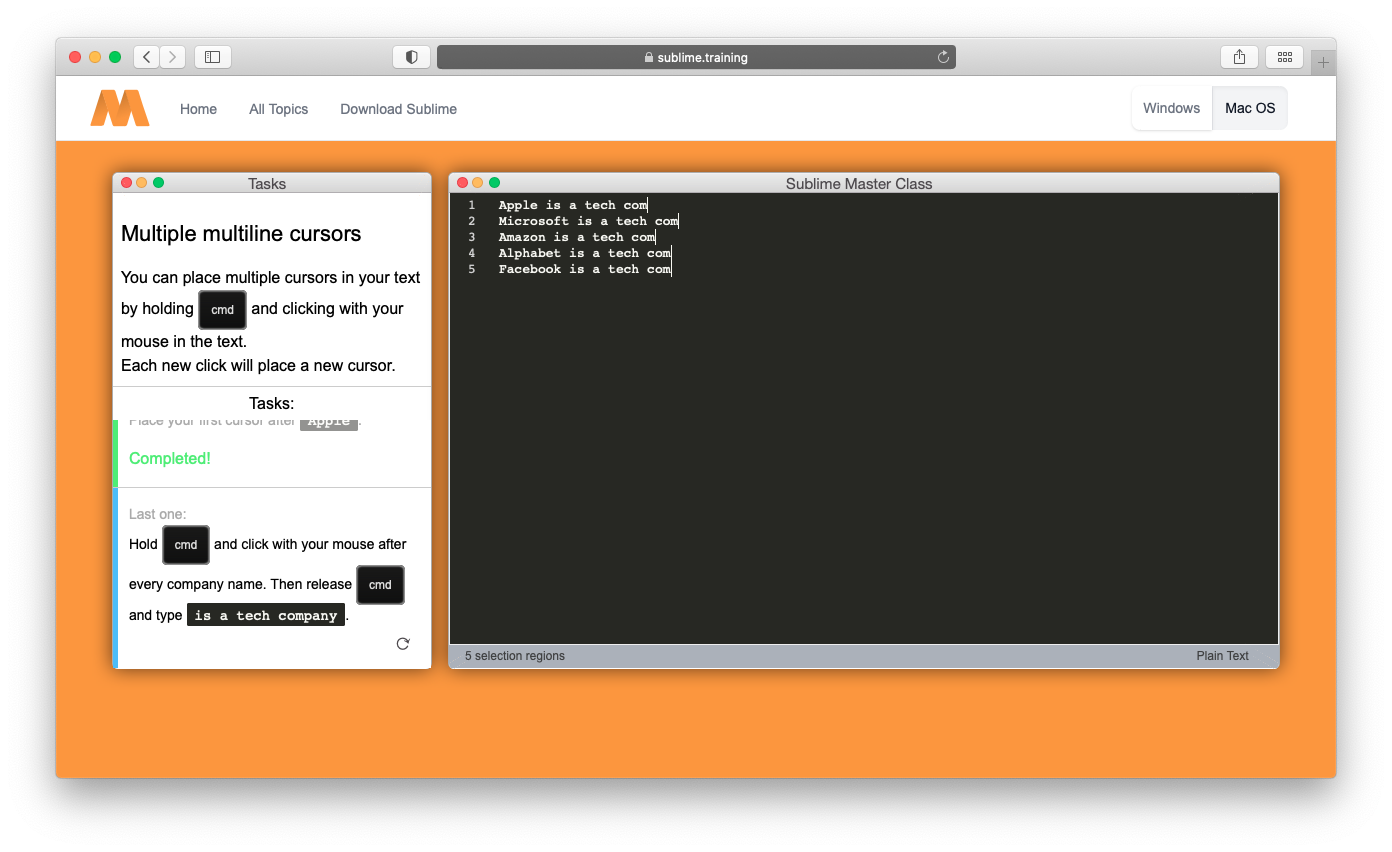Open the Privacy Report shield icon
The height and width of the screenshot is (852, 1392).
point(411,57)
